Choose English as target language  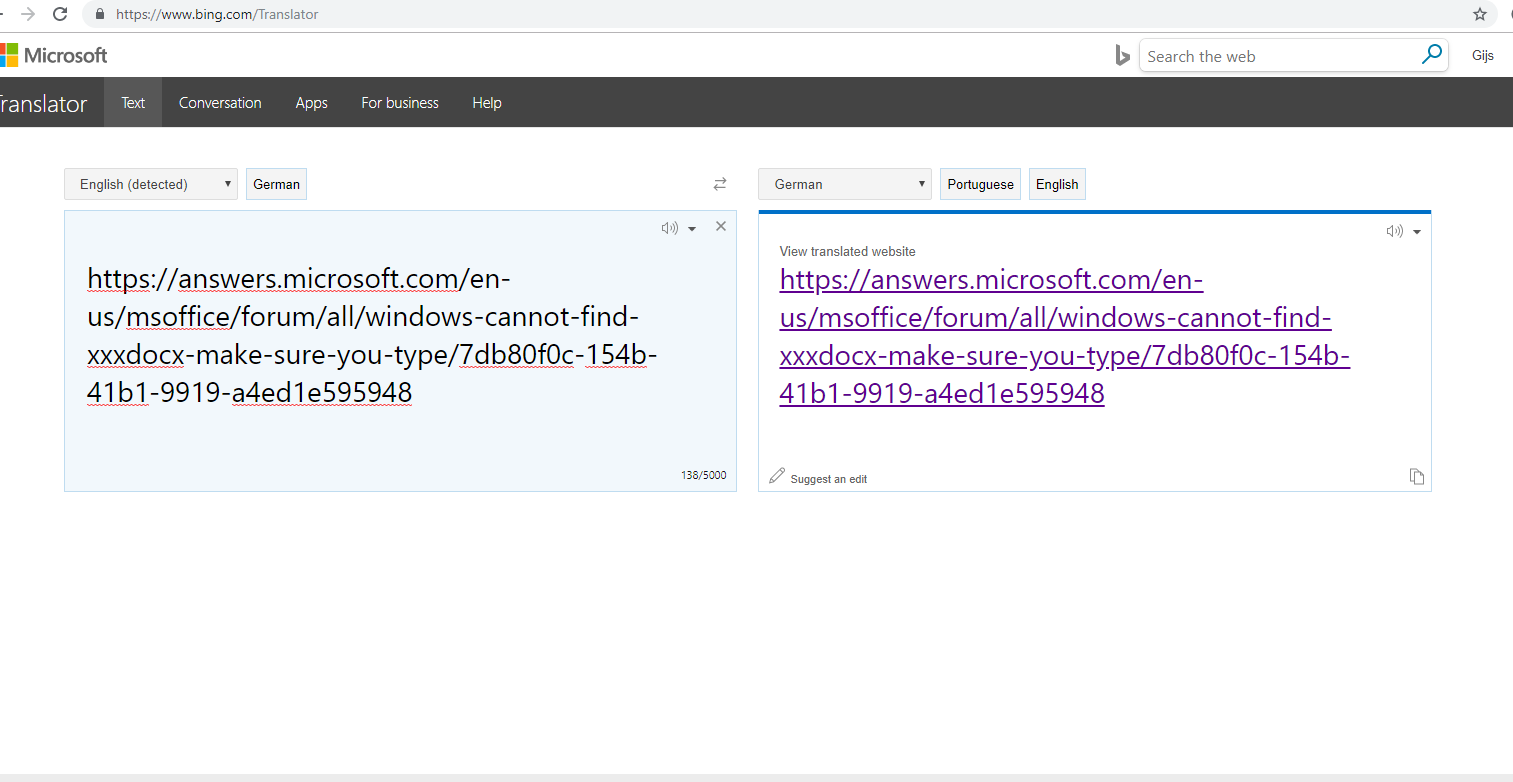coord(1057,184)
